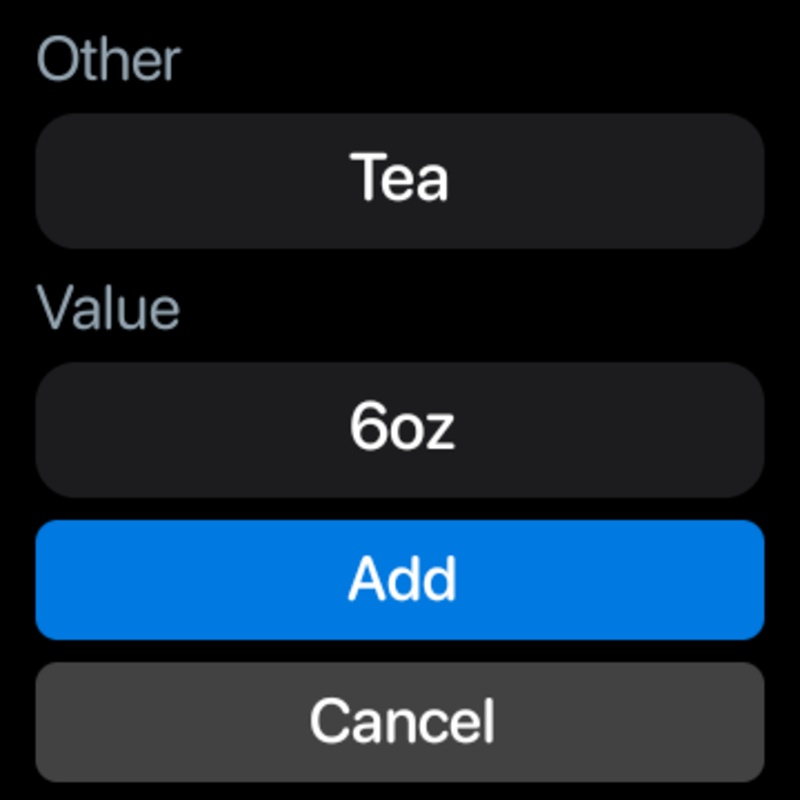
Task: Edit the drink name showing Tea
Action: click(x=400, y=181)
